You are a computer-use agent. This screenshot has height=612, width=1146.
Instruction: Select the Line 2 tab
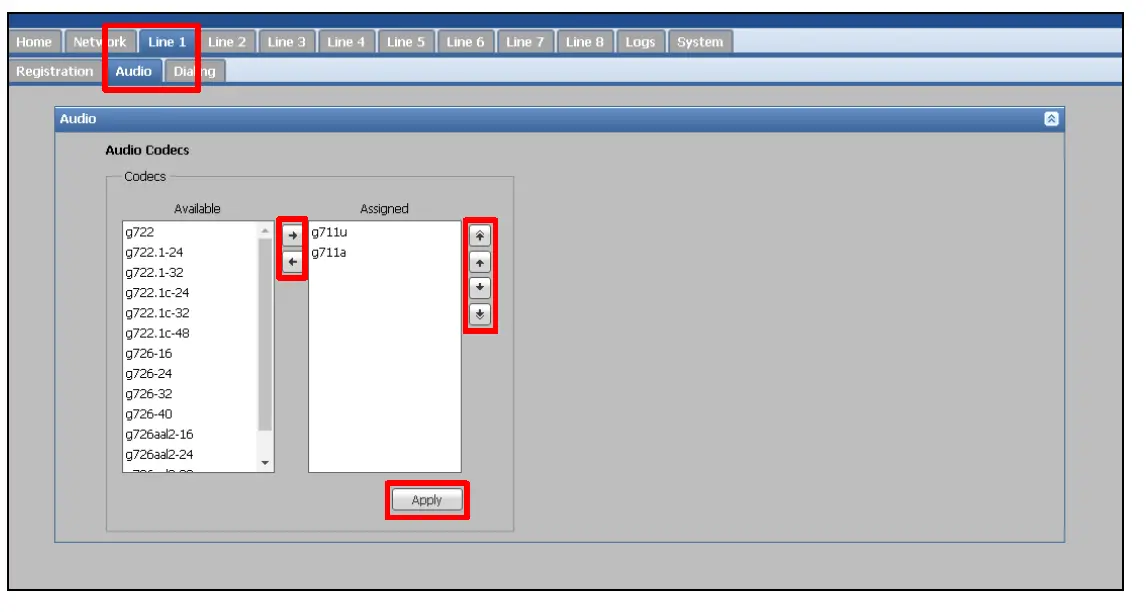(227, 42)
